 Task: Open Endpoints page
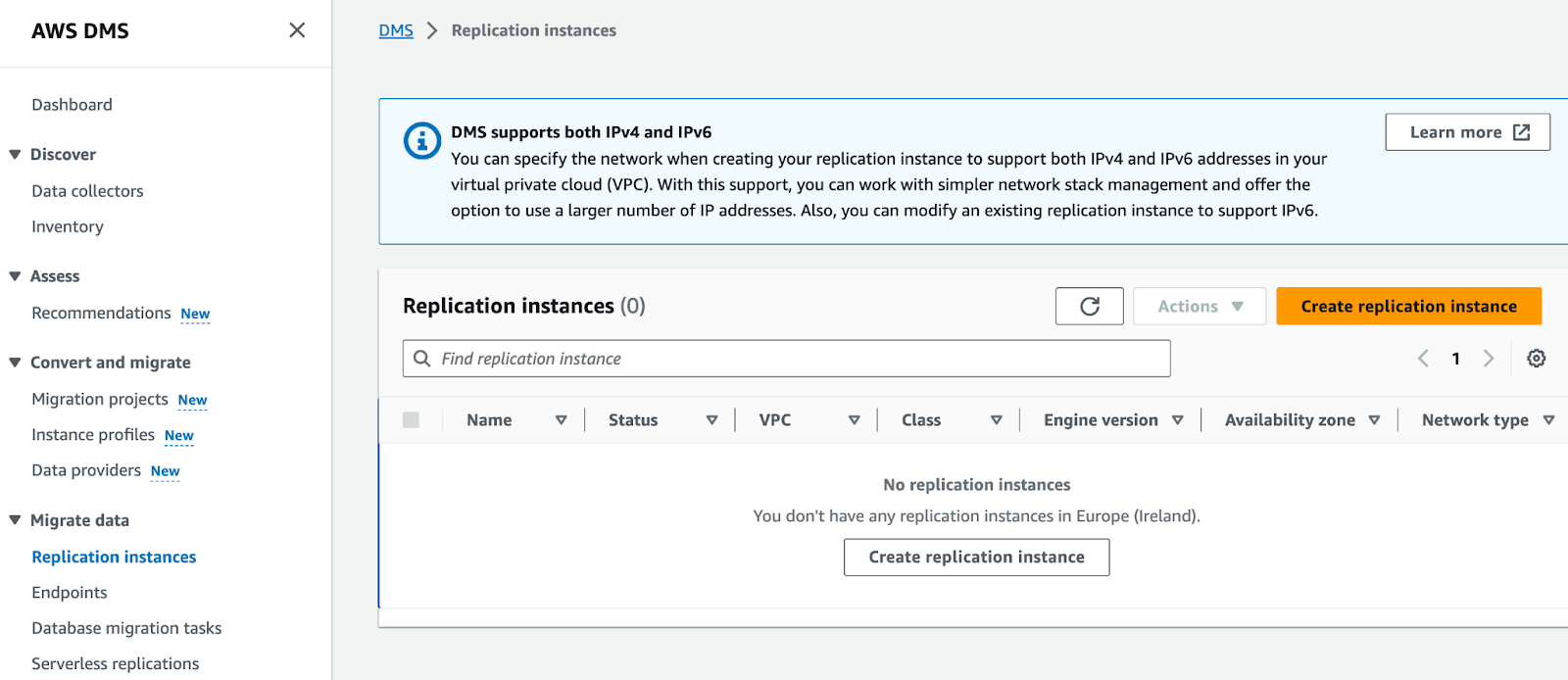[x=70, y=593]
